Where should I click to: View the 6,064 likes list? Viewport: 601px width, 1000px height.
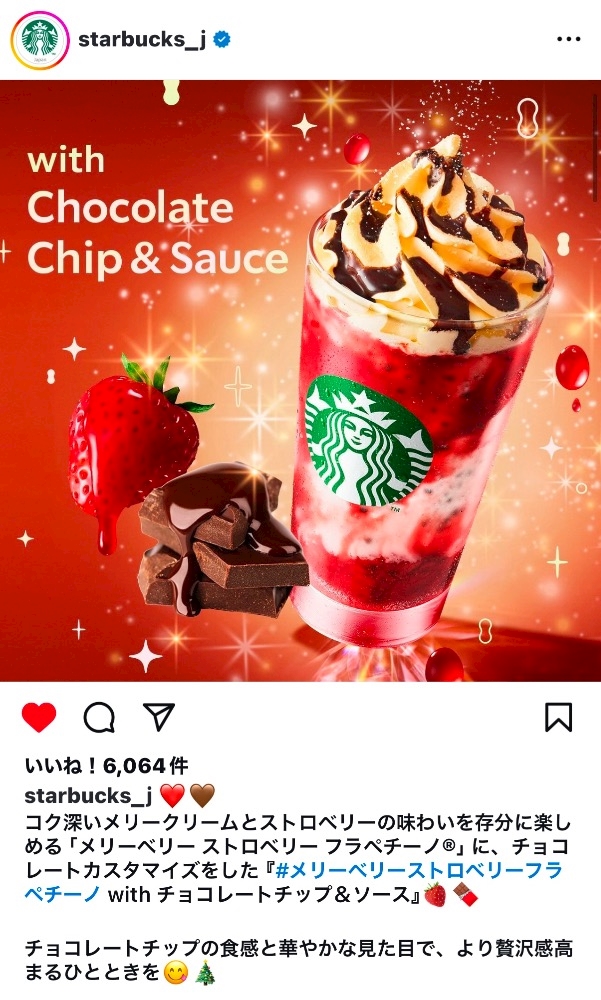click(x=107, y=765)
